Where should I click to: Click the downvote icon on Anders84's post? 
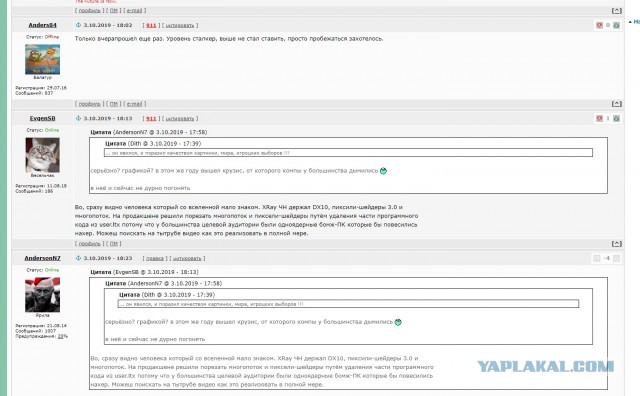click(599, 25)
